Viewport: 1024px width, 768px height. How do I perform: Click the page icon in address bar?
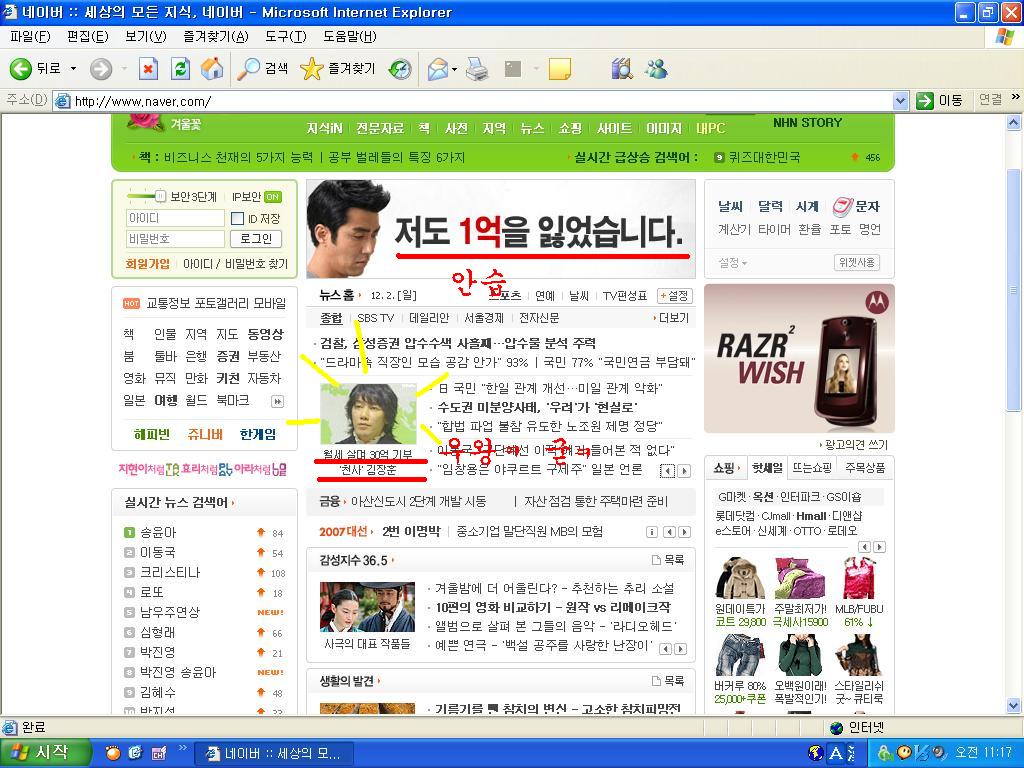63,101
